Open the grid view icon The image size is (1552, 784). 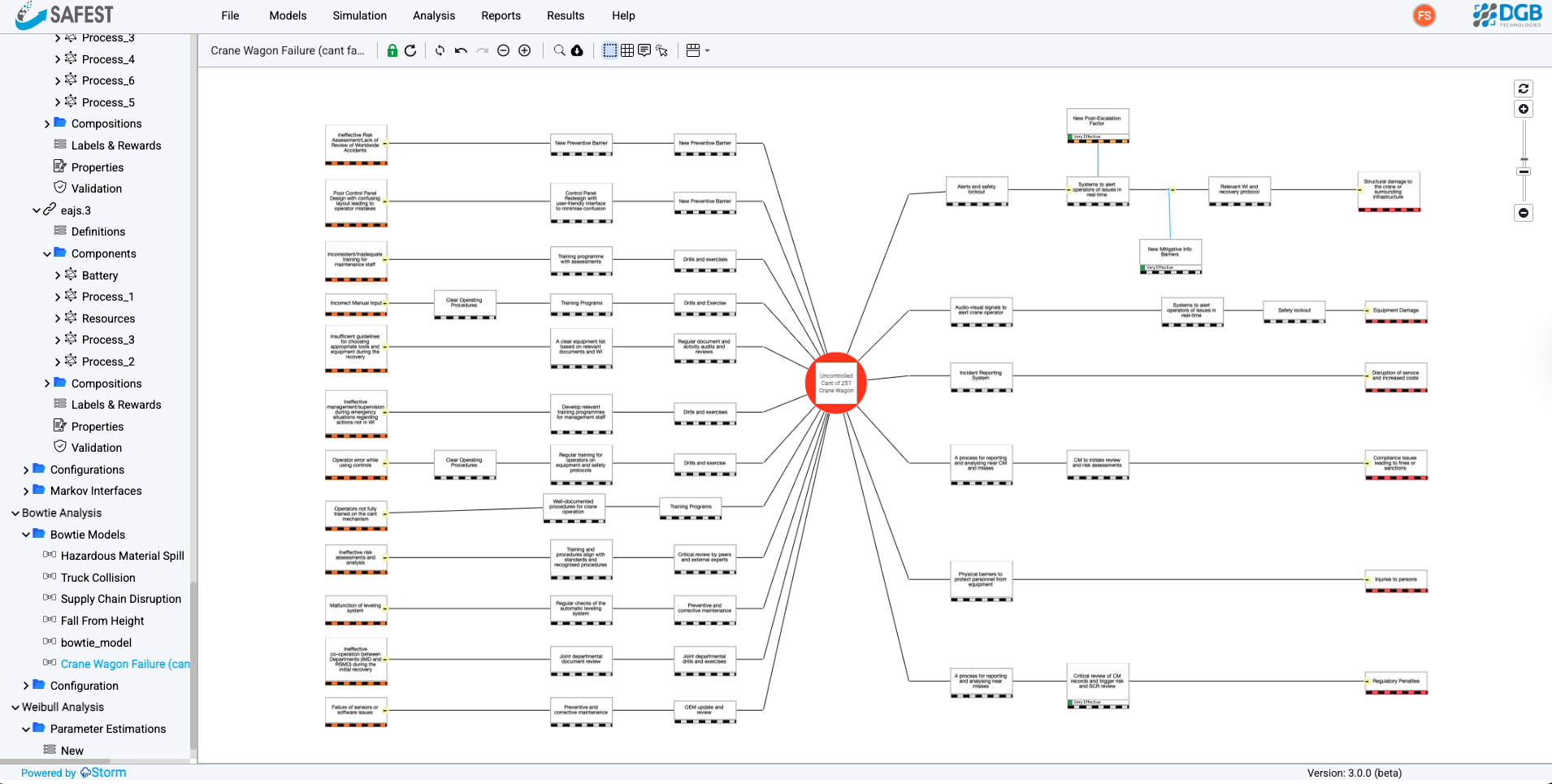[626, 50]
